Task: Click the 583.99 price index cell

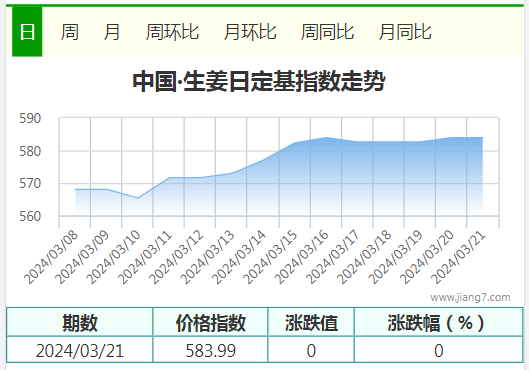Action: (x=210, y=350)
